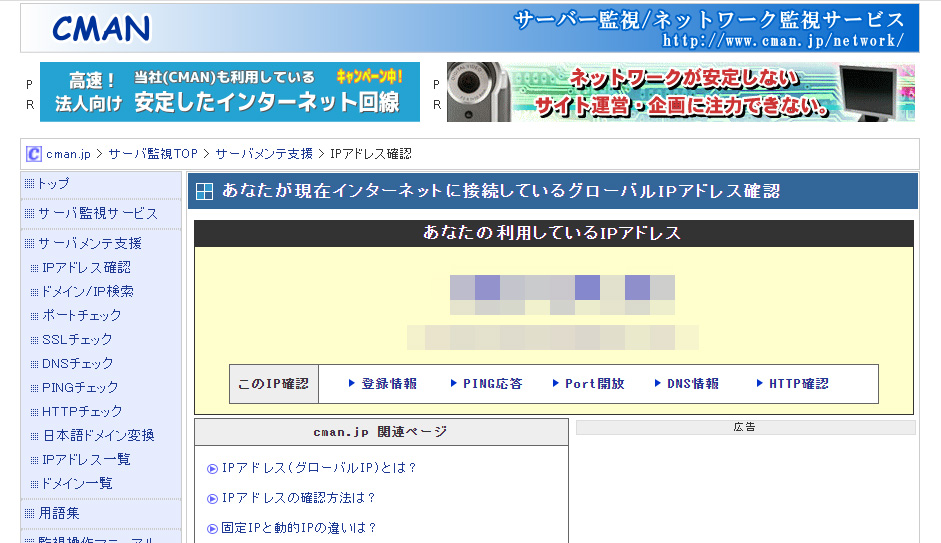Screen dimensions: 941x543
Task: Click bullet icon beside 固定IPと動的IPの違いは?
Action: point(212,529)
